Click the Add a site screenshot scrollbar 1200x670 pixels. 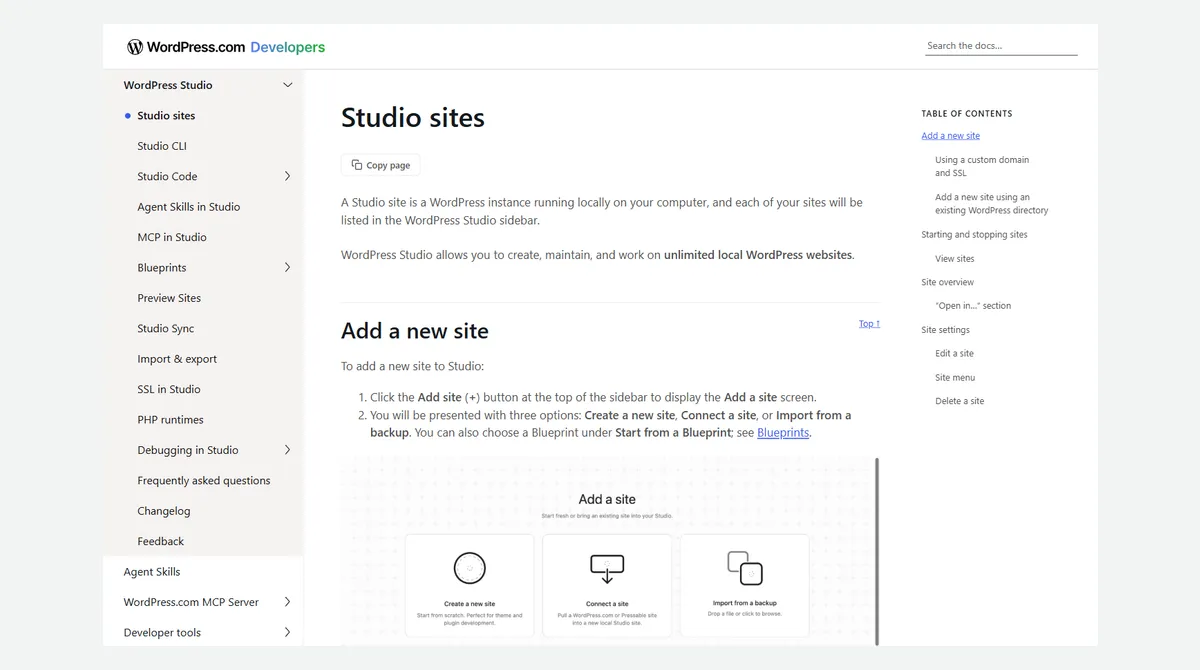877,551
